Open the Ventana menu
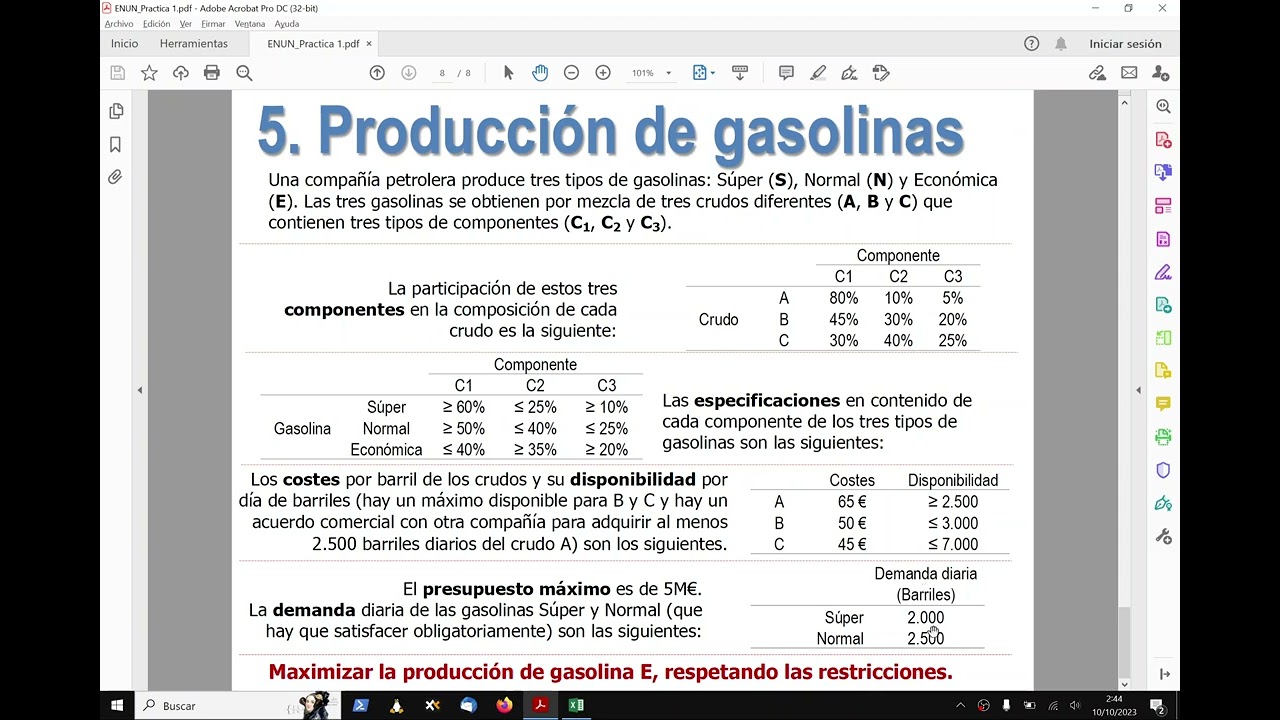 coord(250,24)
